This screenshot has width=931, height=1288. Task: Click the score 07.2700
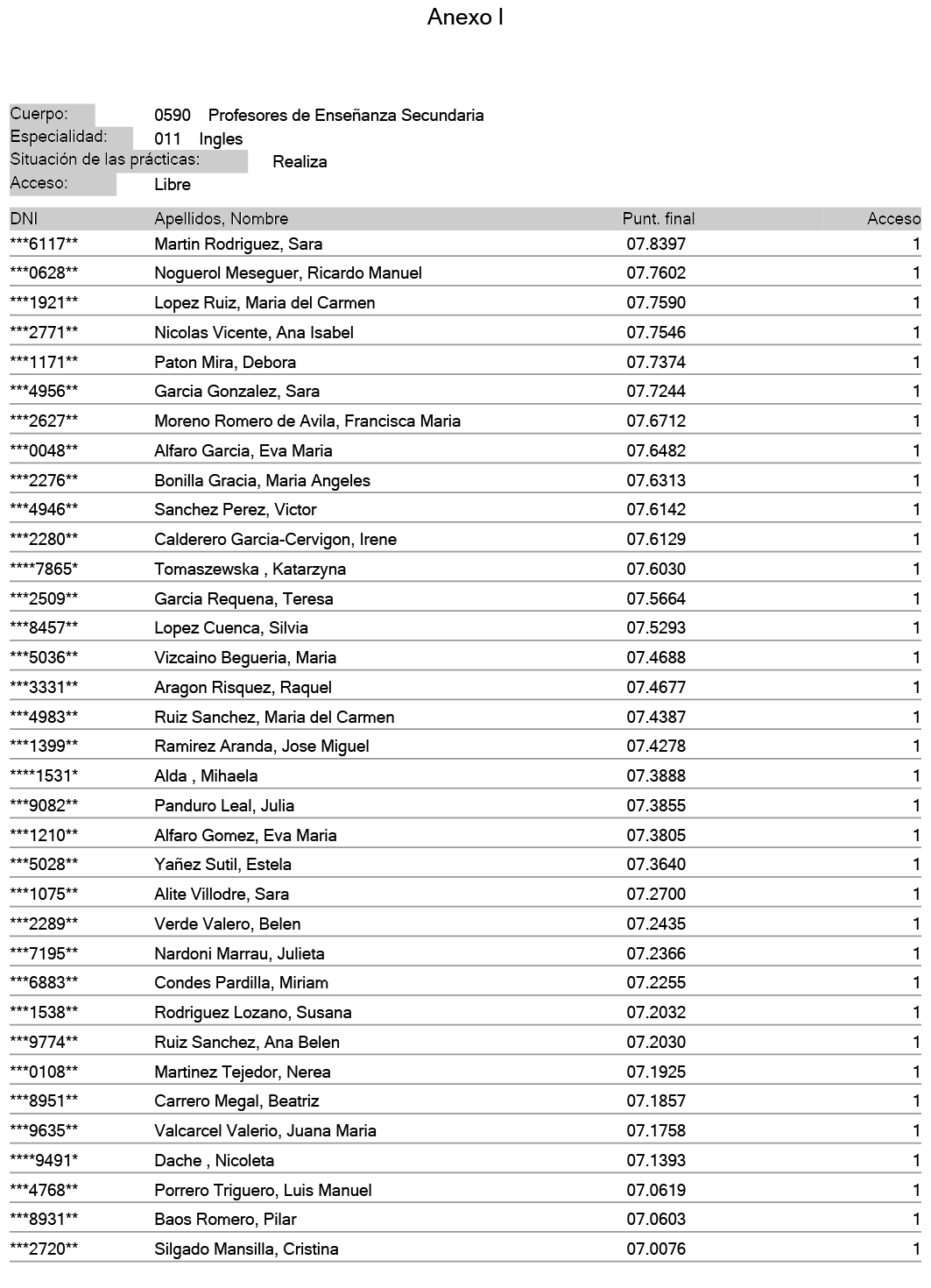point(656,895)
